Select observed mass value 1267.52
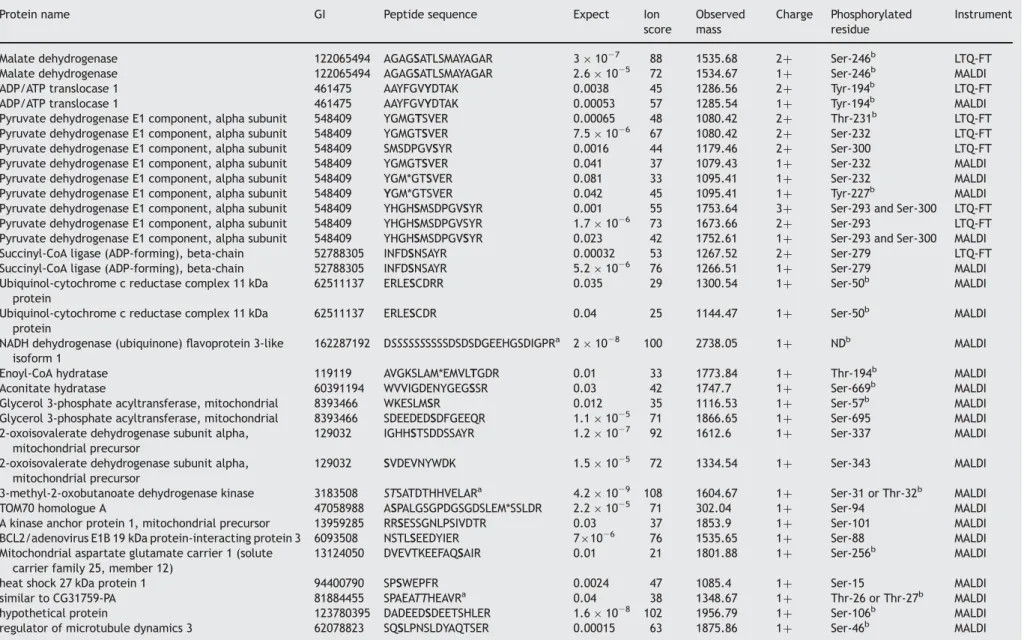1030x640 pixels. (x=716, y=254)
